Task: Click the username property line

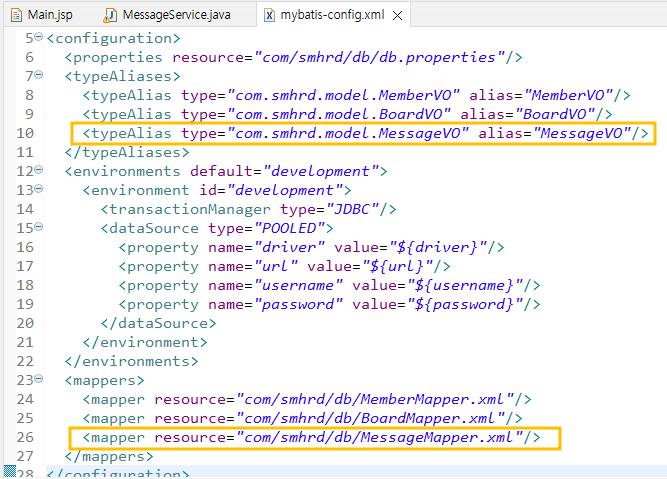Action: pyautogui.click(x=330, y=285)
